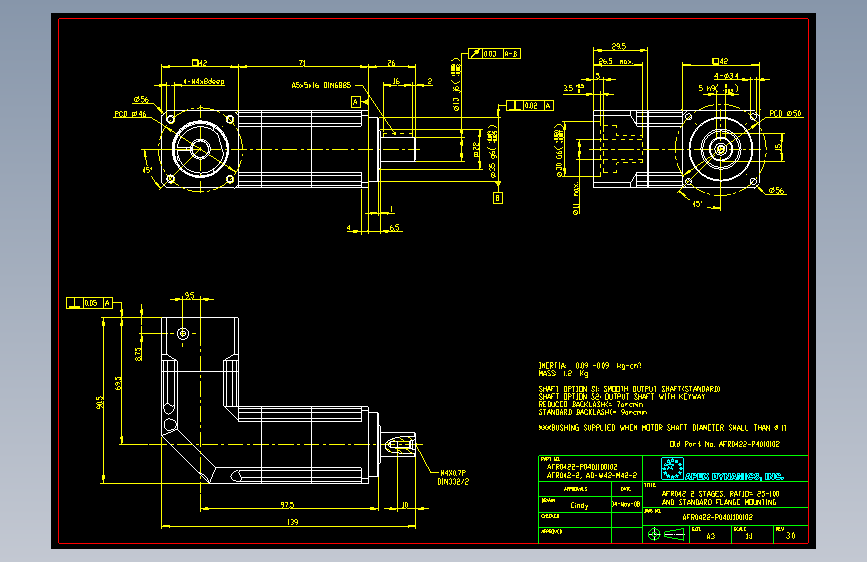
Task: Select the '4-M4x8deep' hole callout
Action: point(203,81)
